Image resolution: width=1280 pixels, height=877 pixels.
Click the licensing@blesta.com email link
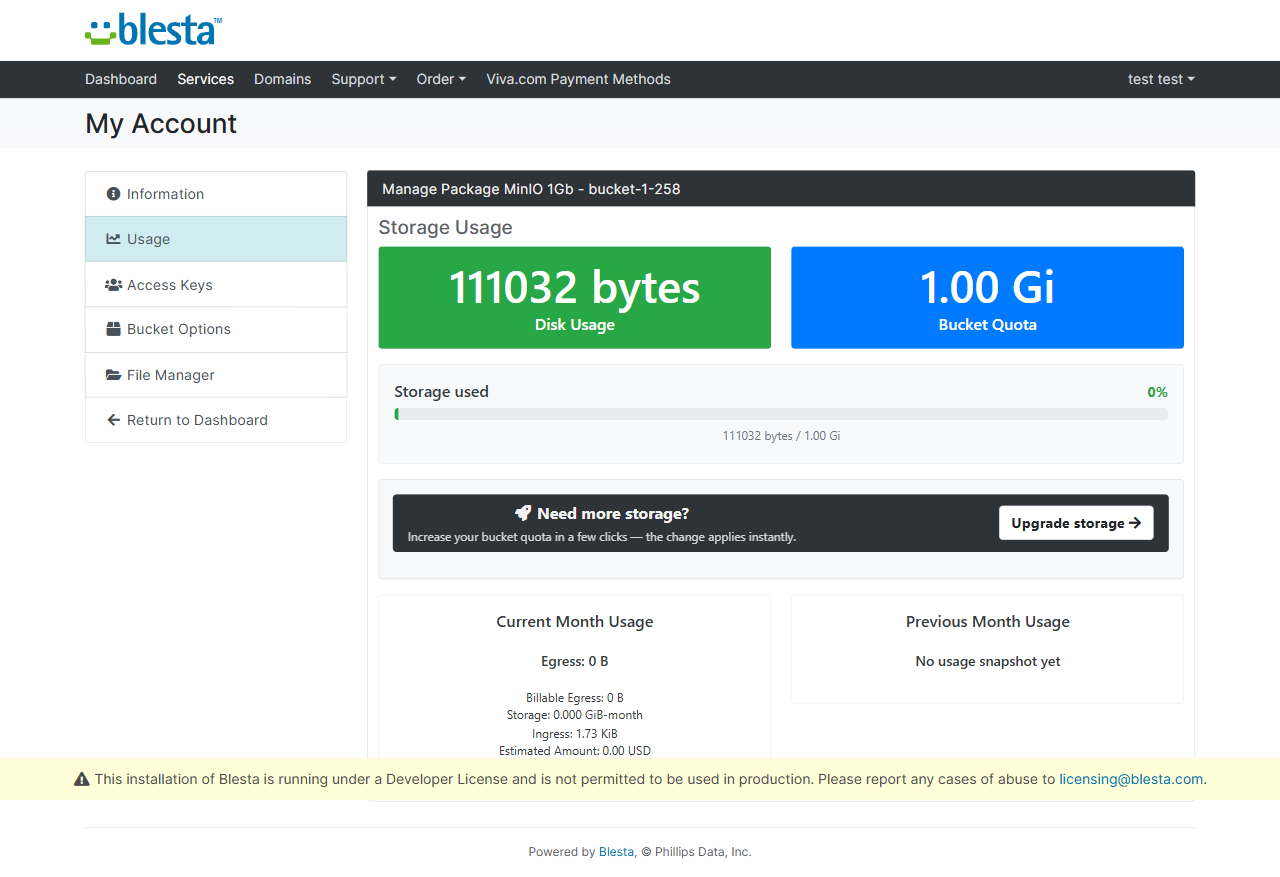point(1131,779)
